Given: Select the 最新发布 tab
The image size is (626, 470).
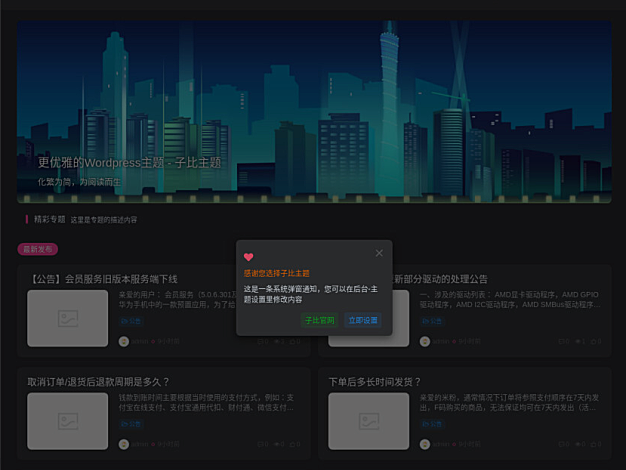Looking at the screenshot, I should coord(38,249).
